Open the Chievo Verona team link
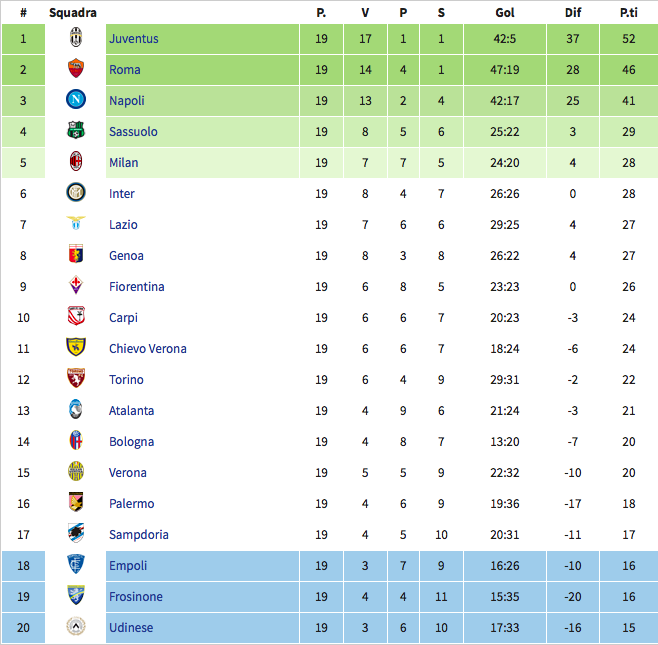This screenshot has width=658, height=645. [x=148, y=349]
